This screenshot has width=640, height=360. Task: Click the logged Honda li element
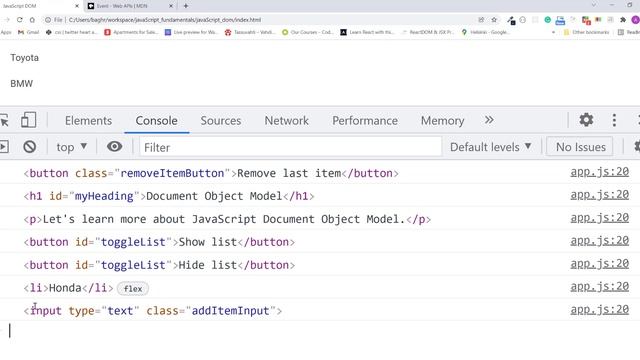[68, 288]
